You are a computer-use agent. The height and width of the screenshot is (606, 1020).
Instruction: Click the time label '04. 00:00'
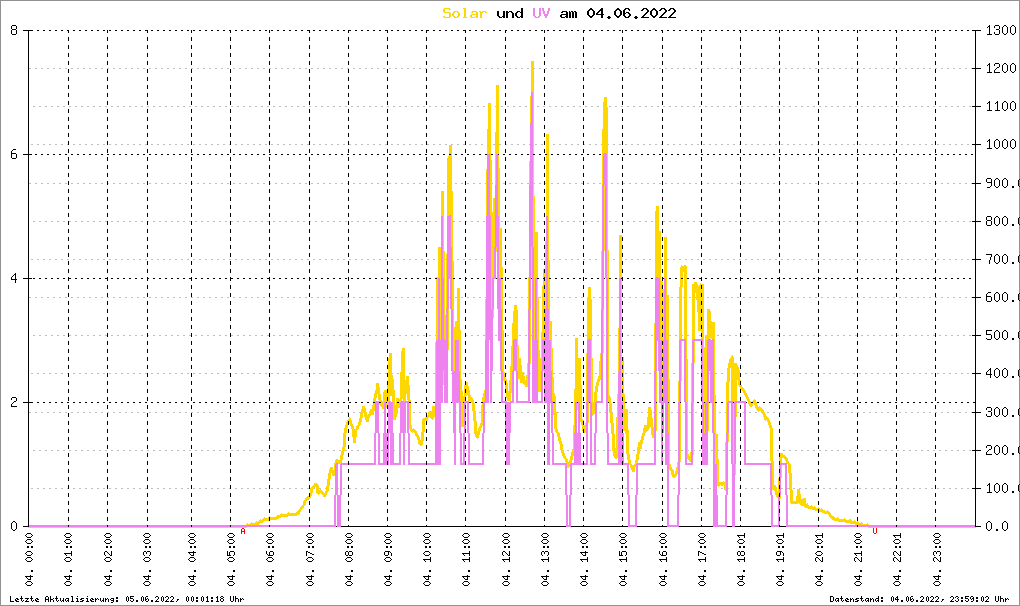(x=29, y=559)
